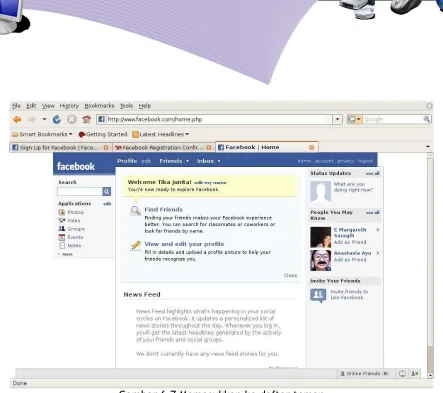The image size is (443, 393).
Task: Click the Facebook search text field
Action: [80, 191]
